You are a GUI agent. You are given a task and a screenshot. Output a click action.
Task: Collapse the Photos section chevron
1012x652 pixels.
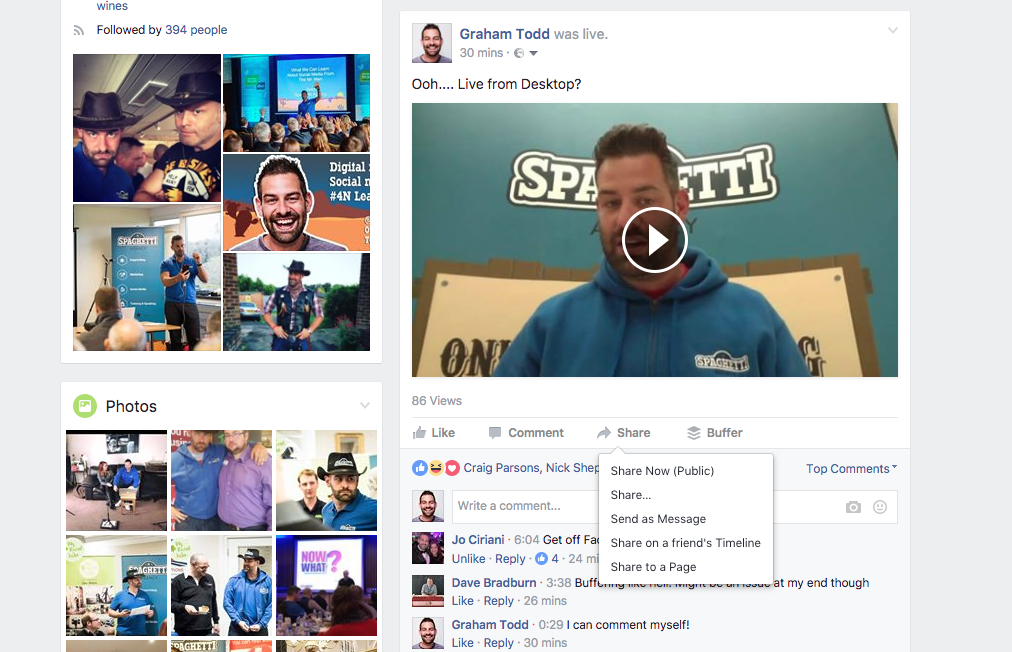(x=364, y=404)
